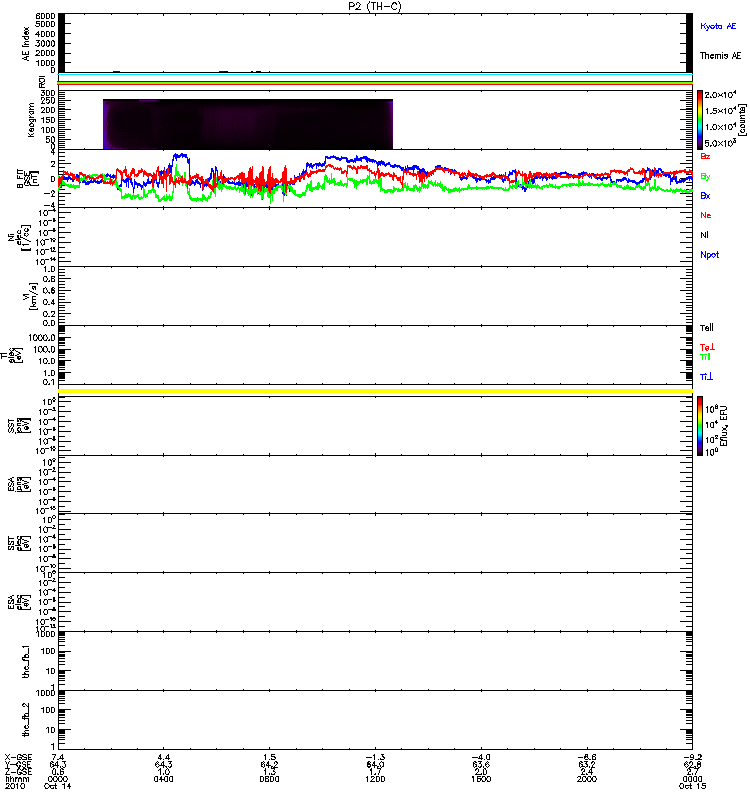Click the blue "Bx" legend label
The width and height of the screenshot is (750, 800).
tap(705, 196)
